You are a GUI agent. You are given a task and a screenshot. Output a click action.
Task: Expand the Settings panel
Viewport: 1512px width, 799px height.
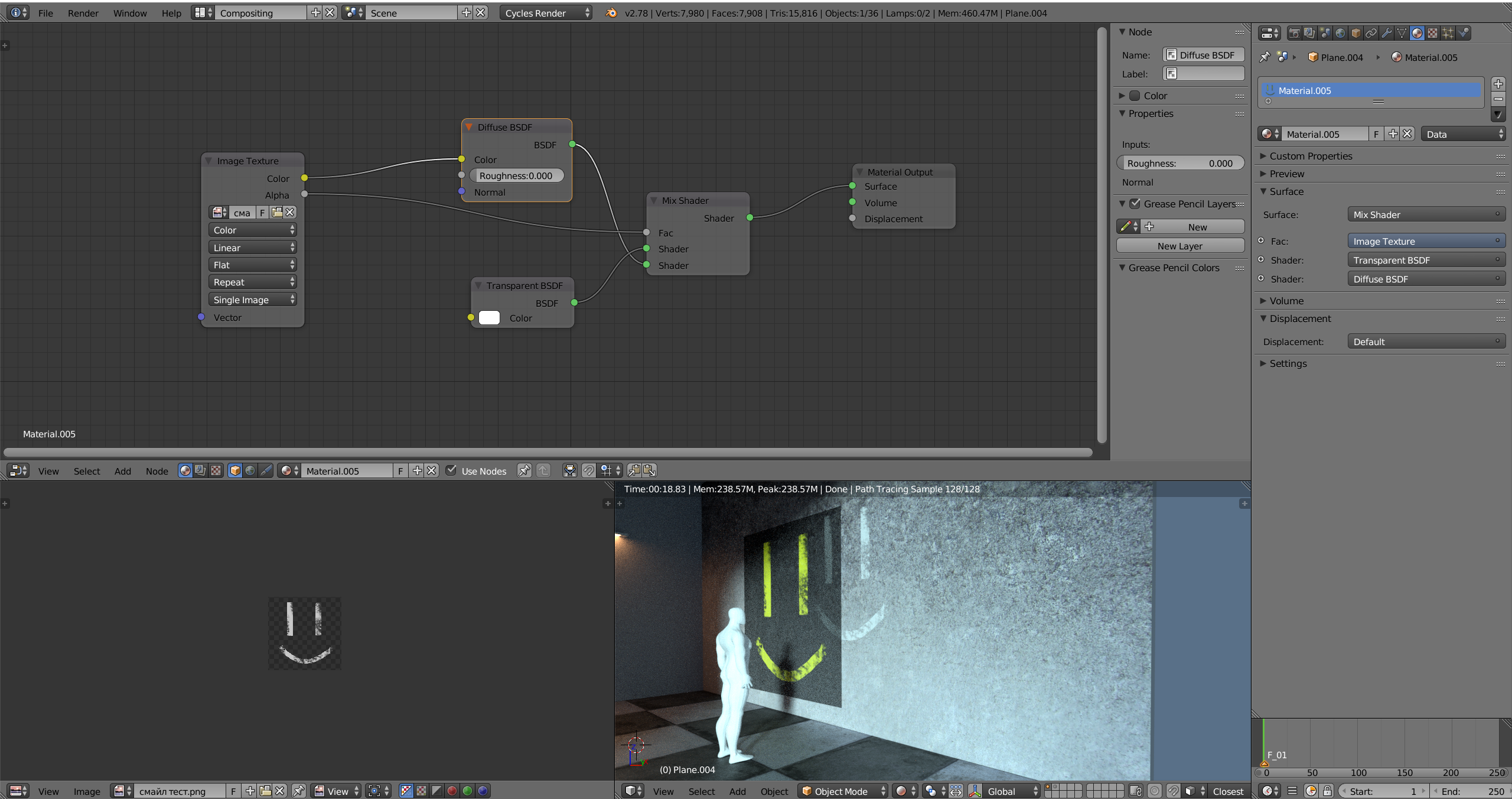coord(1288,363)
